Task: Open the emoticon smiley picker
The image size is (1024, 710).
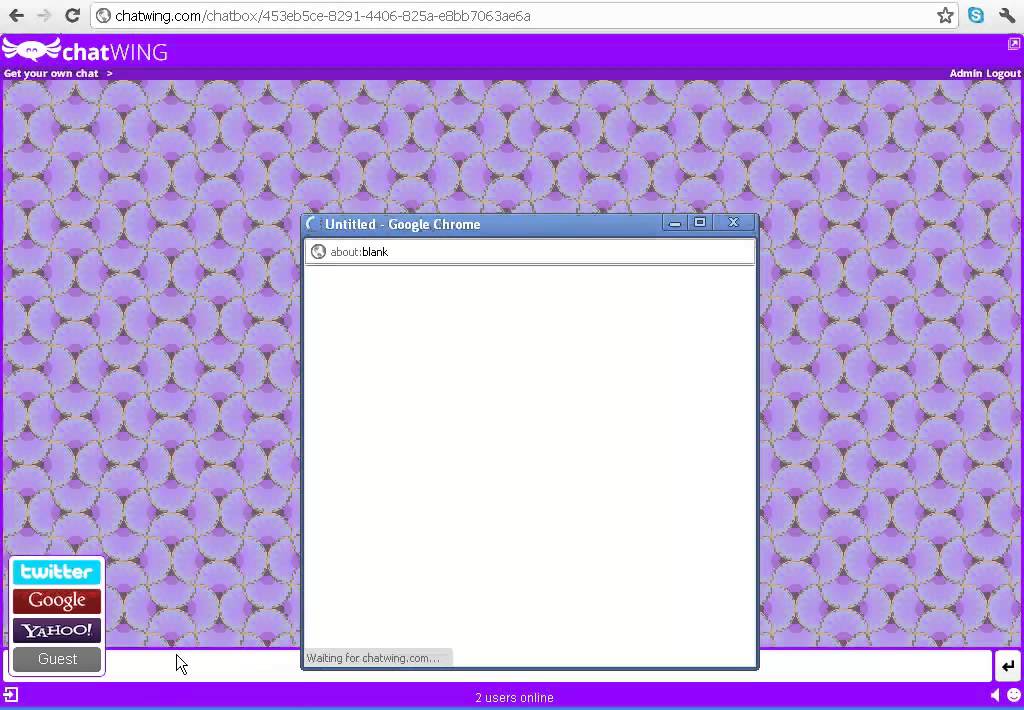Action: [x=1014, y=696]
